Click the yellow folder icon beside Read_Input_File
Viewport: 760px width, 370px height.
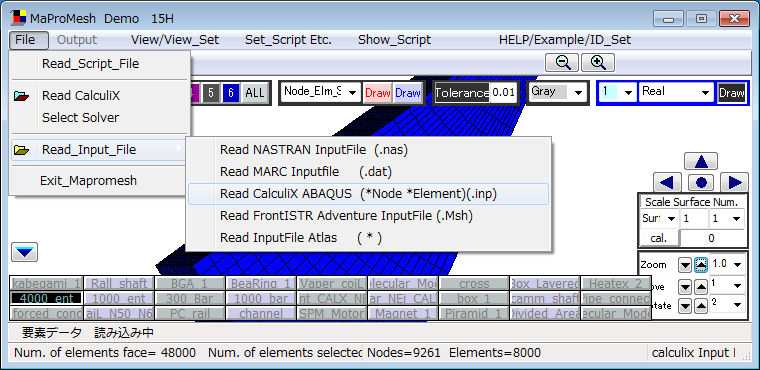(22, 150)
